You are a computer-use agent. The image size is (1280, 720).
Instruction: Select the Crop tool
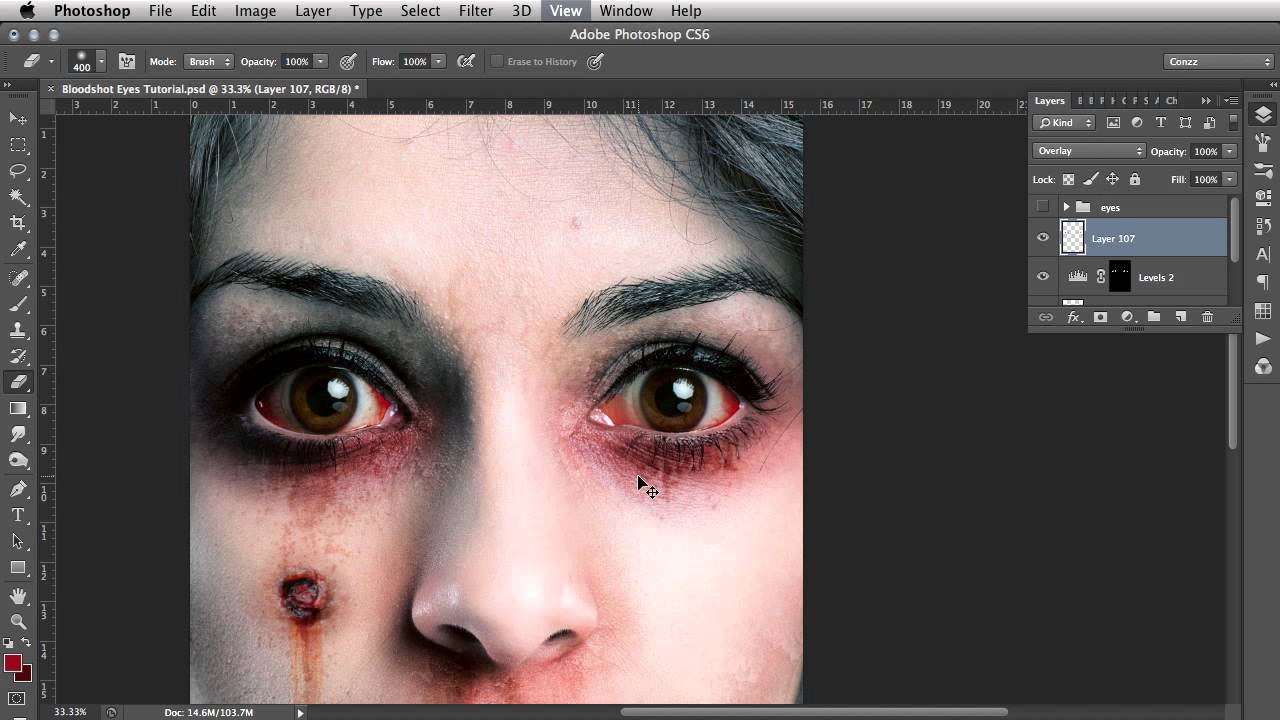18,223
